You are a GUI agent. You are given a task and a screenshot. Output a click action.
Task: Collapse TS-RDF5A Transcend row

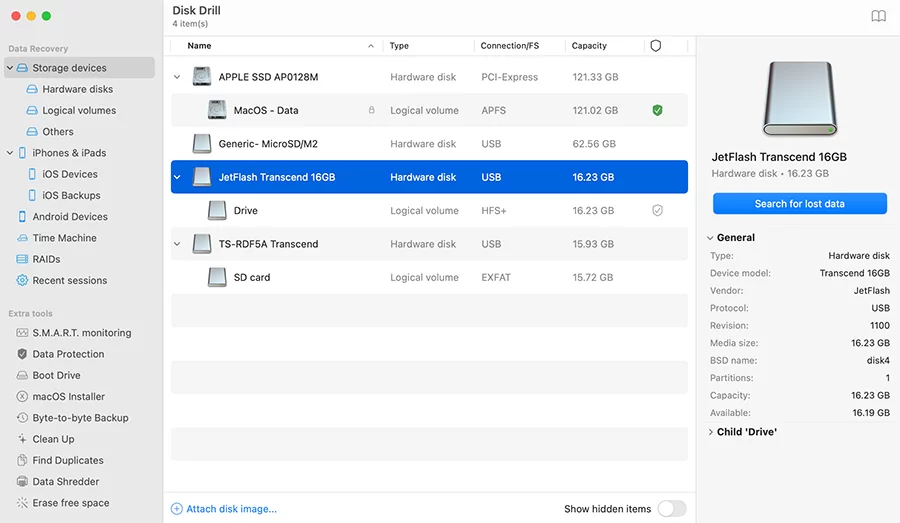pyautogui.click(x=177, y=244)
